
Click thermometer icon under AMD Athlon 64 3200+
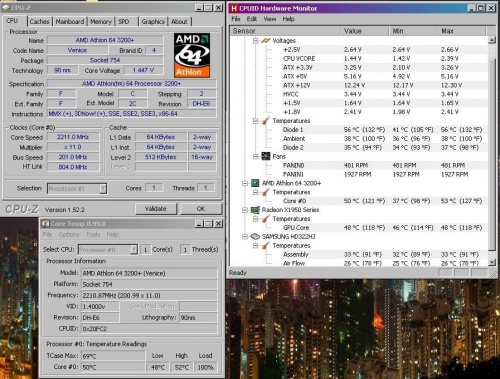pos(266,192)
